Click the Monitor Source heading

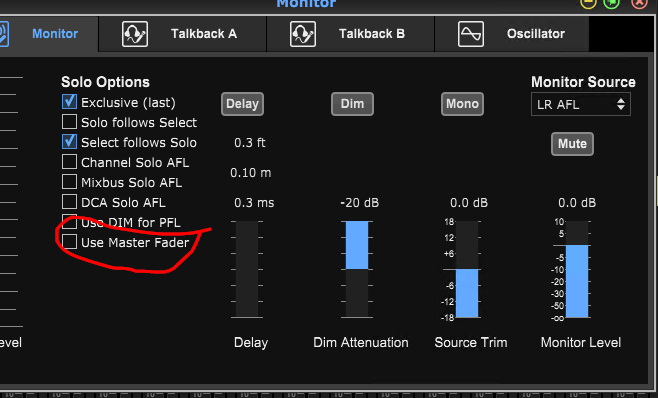click(x=583, y=82)
